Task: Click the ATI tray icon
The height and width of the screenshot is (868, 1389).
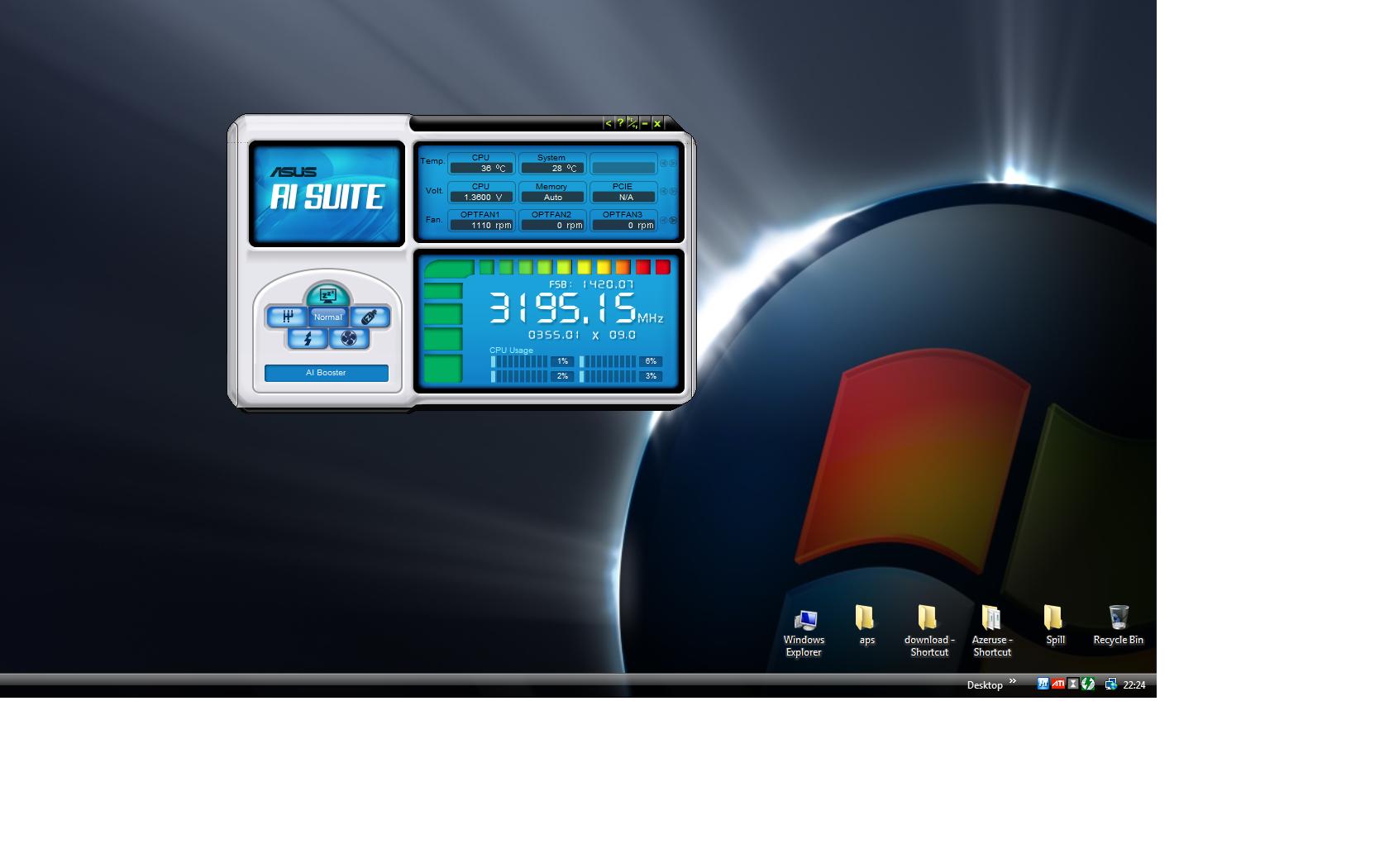Action: [x=1057, y=684]
